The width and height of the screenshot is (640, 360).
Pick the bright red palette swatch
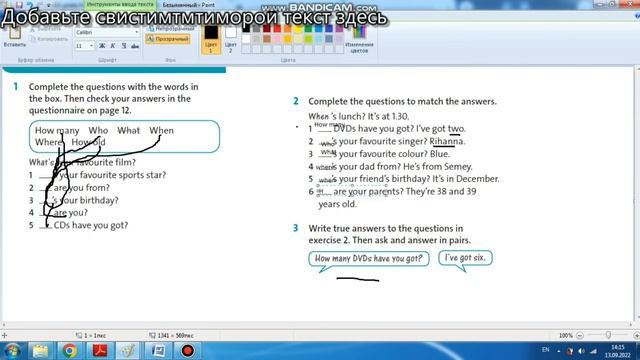click(x=277, y=29)
